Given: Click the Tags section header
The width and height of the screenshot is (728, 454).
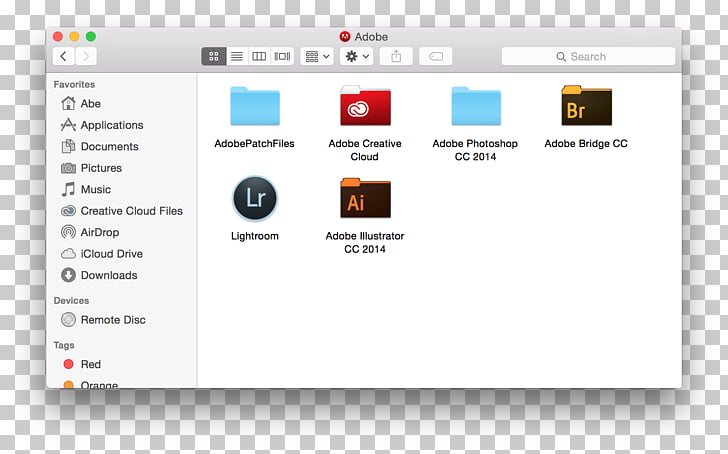Looking at the screenshot, I should click(x=64, y=345).
